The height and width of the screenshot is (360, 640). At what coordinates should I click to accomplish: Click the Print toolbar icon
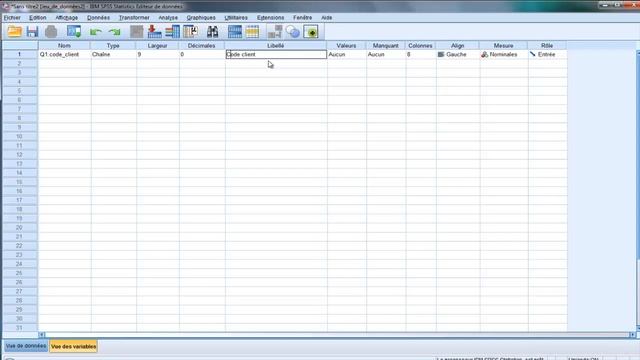[51, 31]
